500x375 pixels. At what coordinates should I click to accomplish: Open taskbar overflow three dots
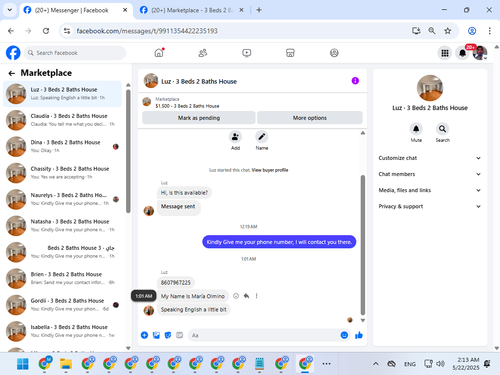pos(326,364)
